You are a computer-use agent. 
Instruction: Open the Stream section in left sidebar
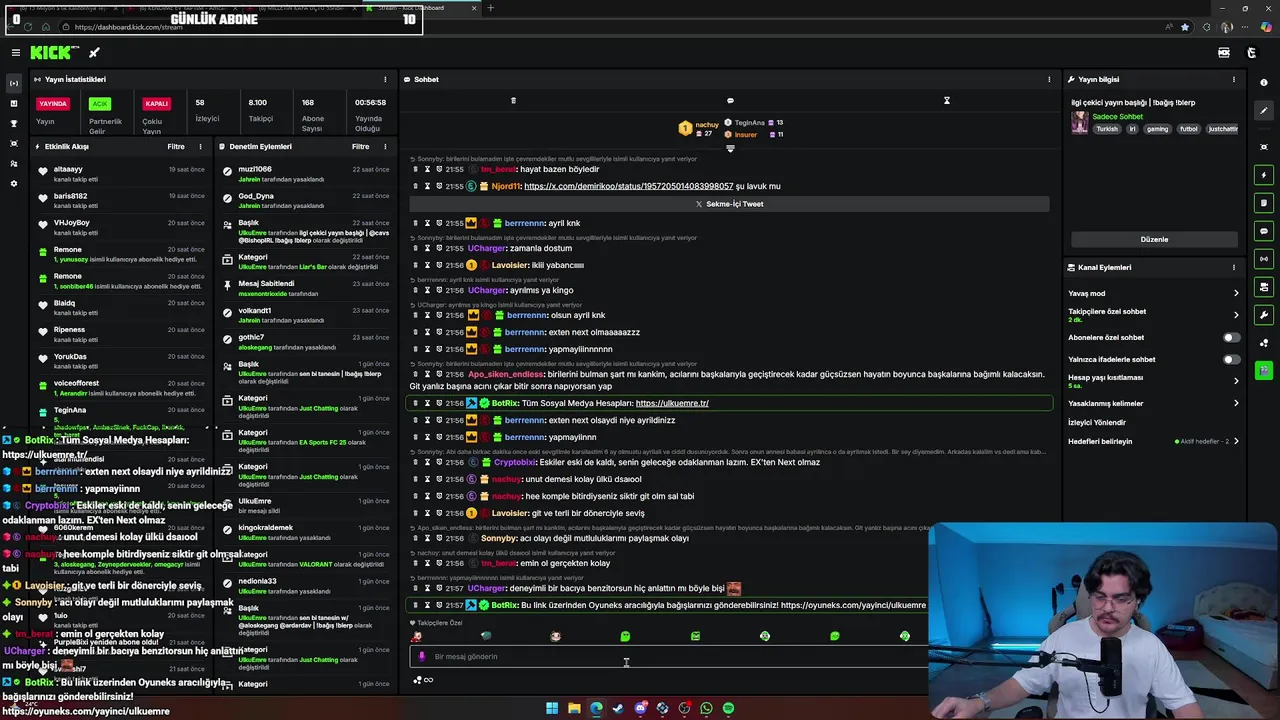(x=13, y=83)
